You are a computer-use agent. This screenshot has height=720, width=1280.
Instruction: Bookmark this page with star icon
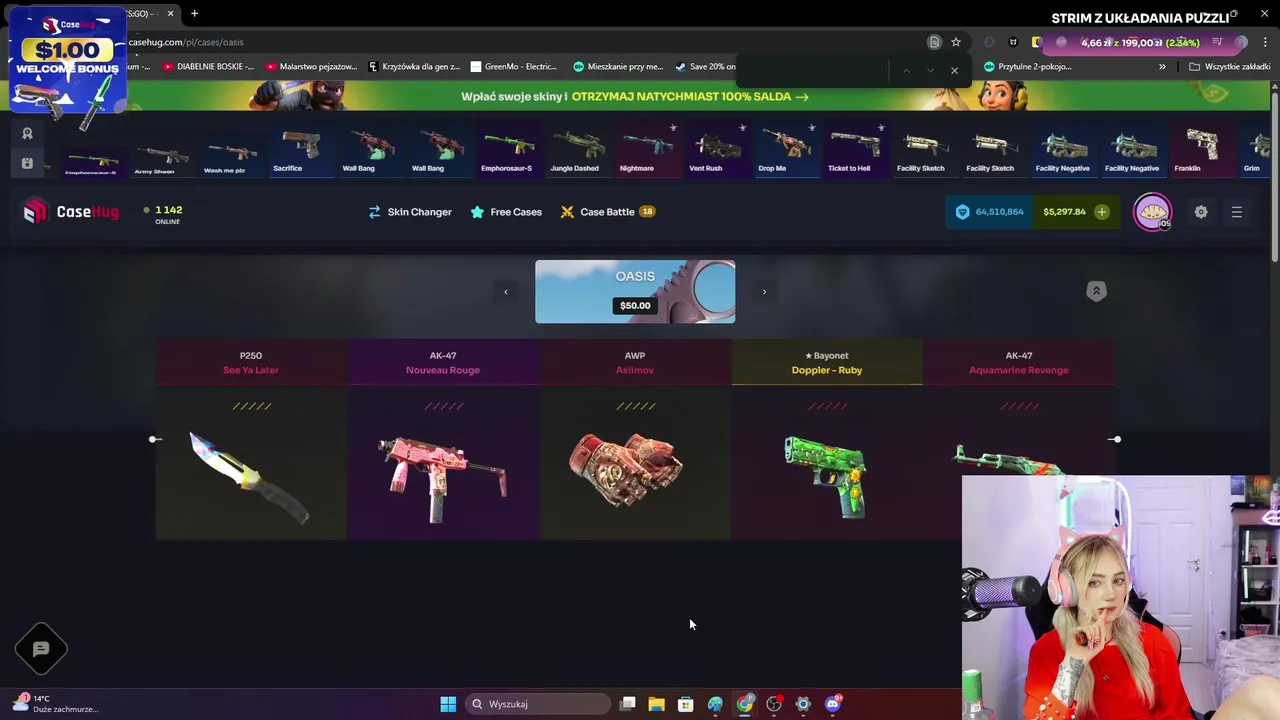click(x=956, y=42)
